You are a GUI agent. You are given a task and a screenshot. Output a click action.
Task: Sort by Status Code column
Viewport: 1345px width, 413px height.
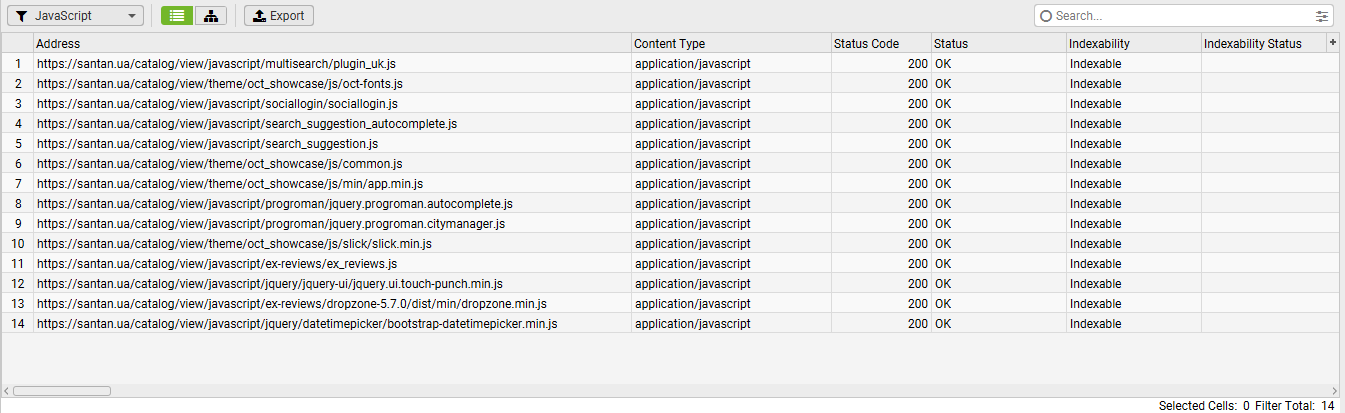880,44
